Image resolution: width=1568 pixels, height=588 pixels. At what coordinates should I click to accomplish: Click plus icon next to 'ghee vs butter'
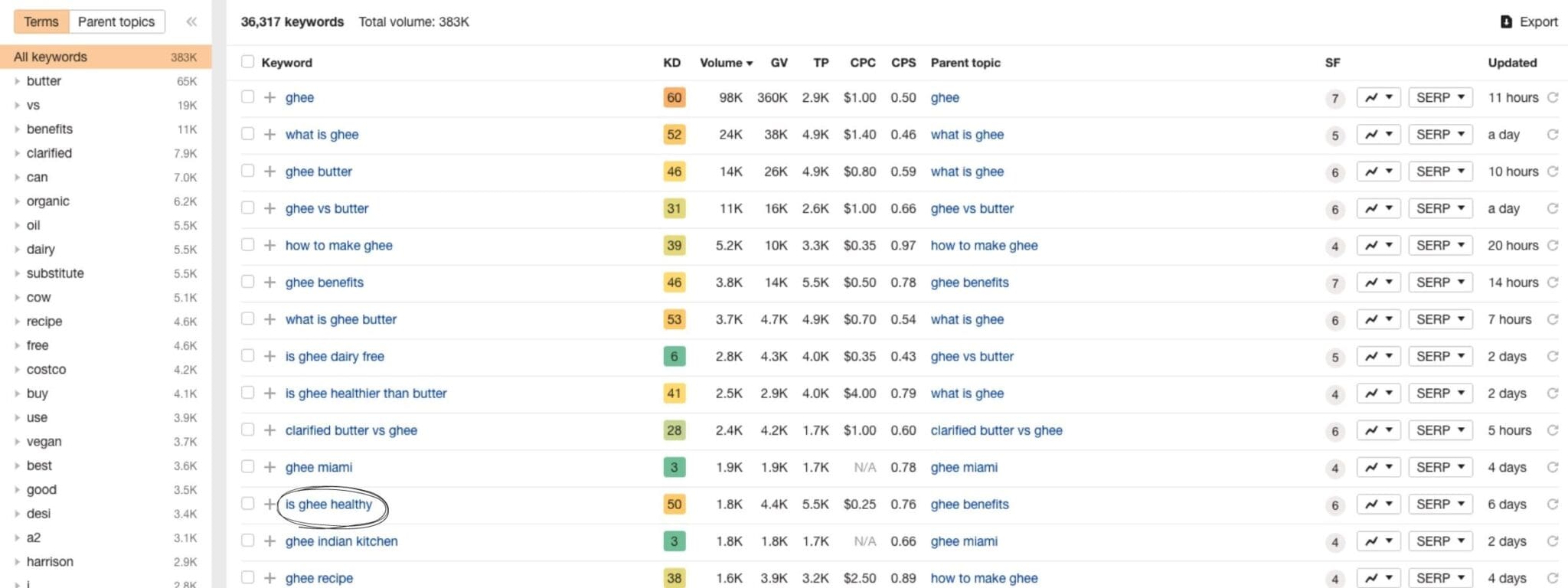click(269, 208)
